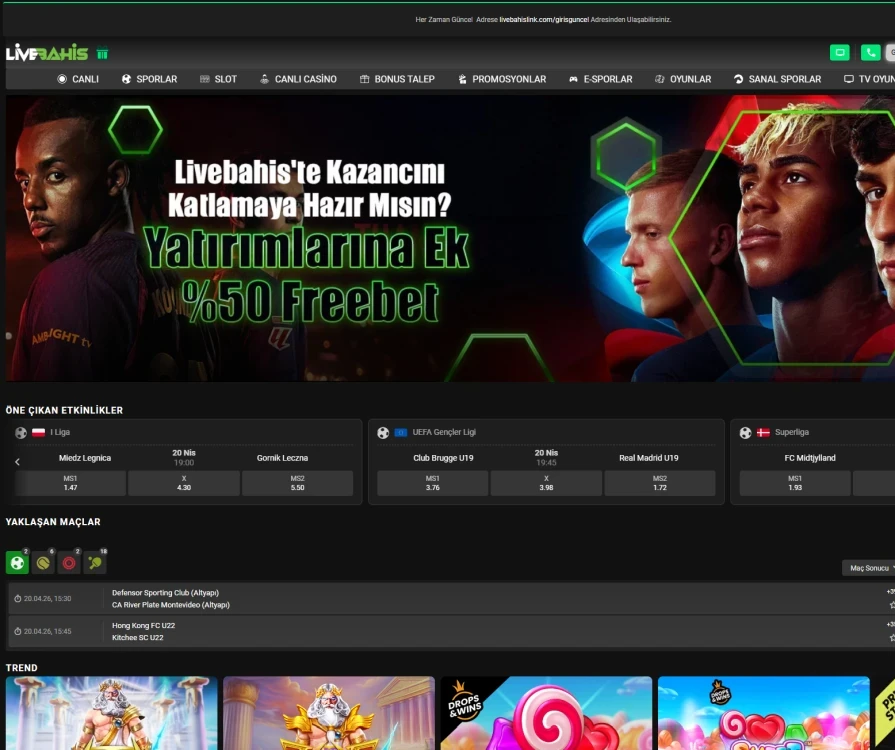Open the Drops & Wins lollipop game thumbnail
895x750 pixels.
[546, 713]
